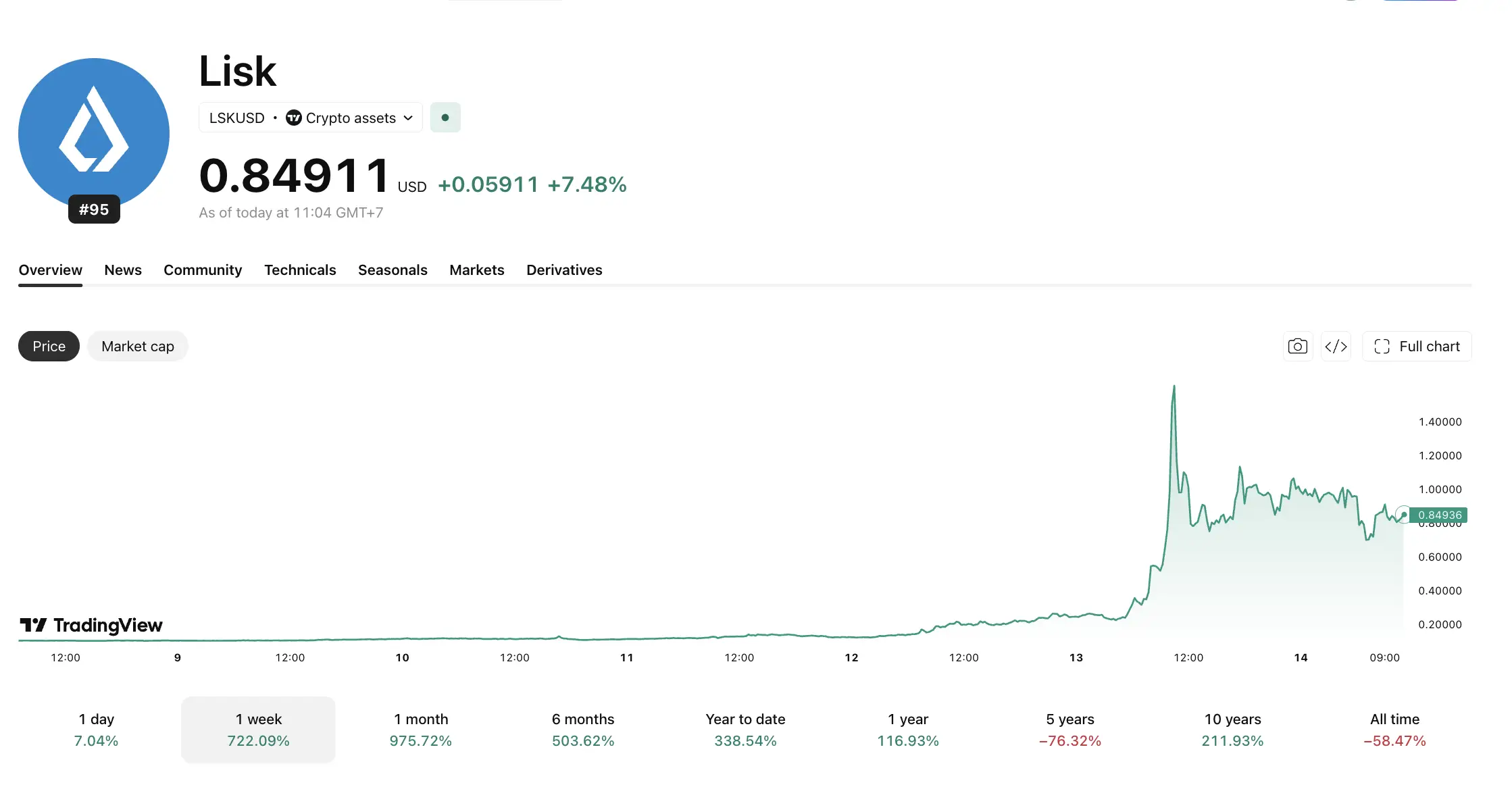Select the Seasonals tab
Image resolution: width=1512 pixels, height=812 pixels.
(x=393, y=270)
